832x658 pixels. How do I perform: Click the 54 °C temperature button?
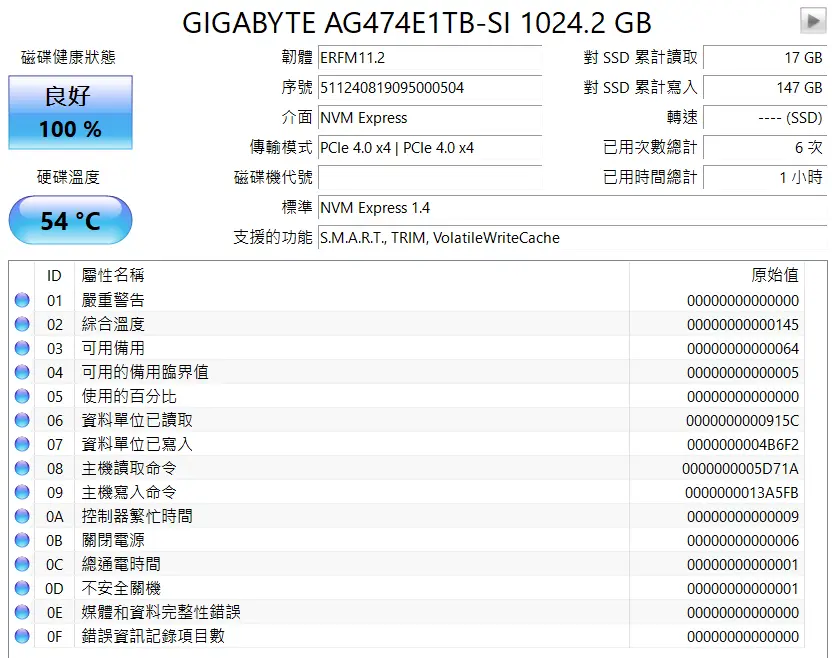point(70,221)
